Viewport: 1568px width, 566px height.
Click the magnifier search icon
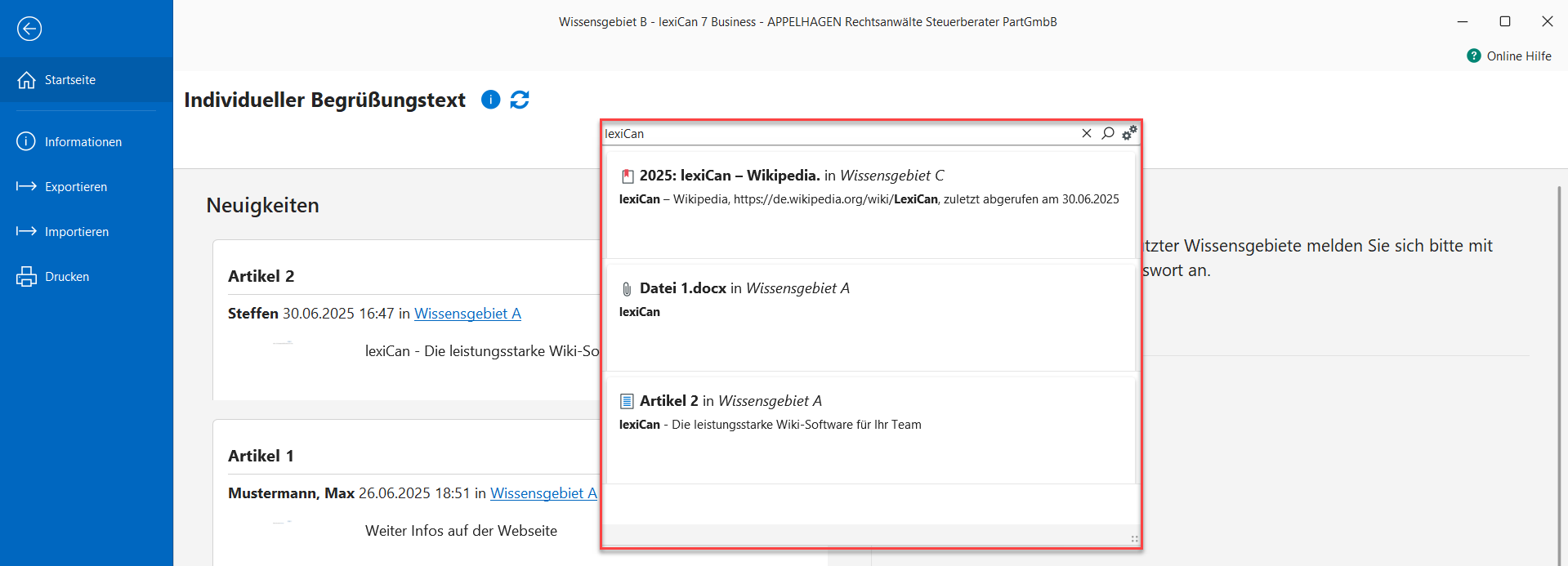click(x=1107, y=133)
